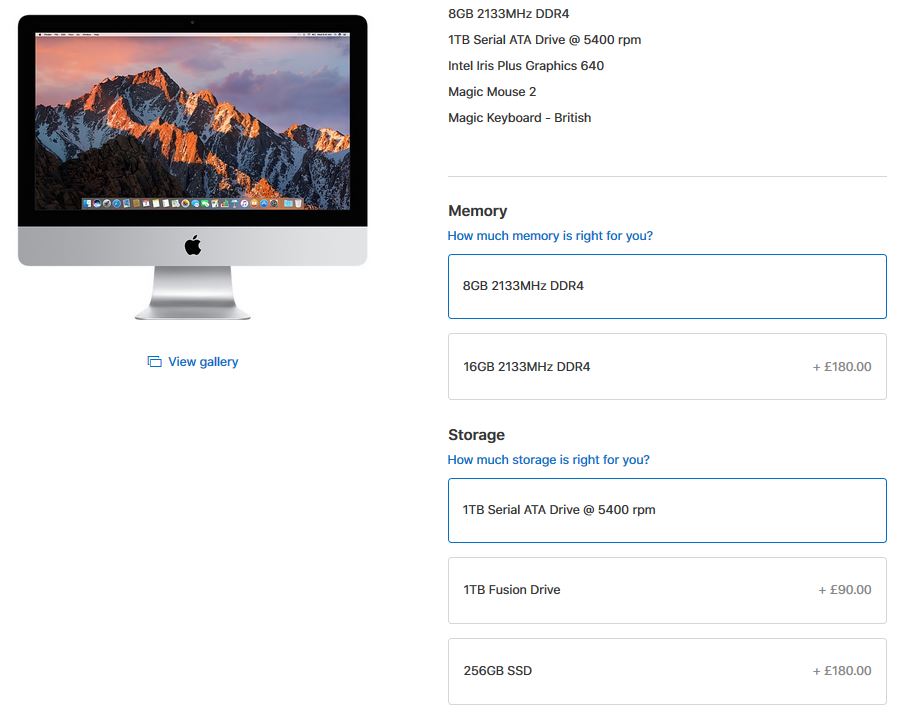The image size is (907, 721).
Task: Select 1TB Serial ATA Drive storage option
Action: pos(667,510)
